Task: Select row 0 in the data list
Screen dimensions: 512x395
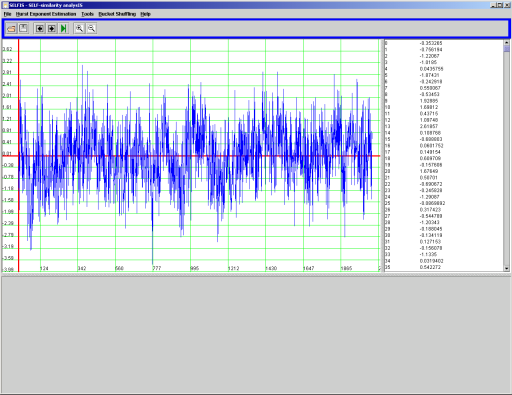Action: pos(444,43)
